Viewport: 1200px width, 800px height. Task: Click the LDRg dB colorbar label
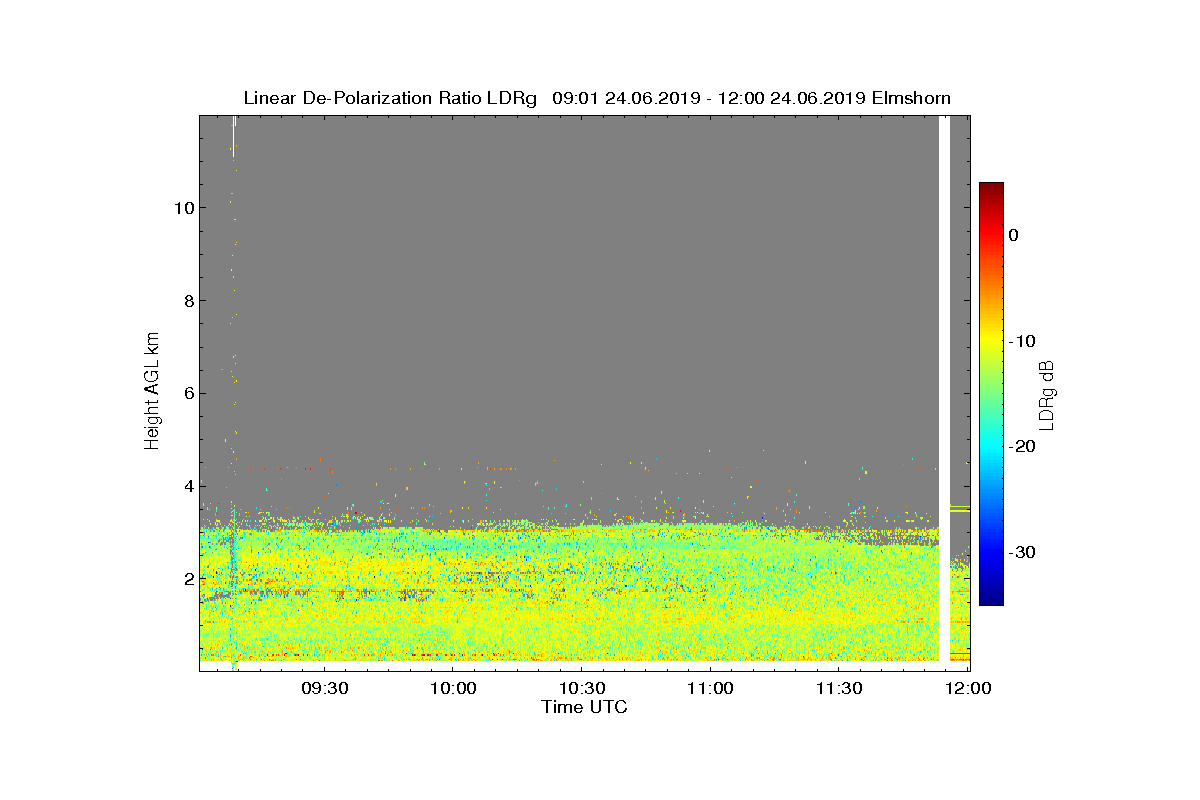1047,394
